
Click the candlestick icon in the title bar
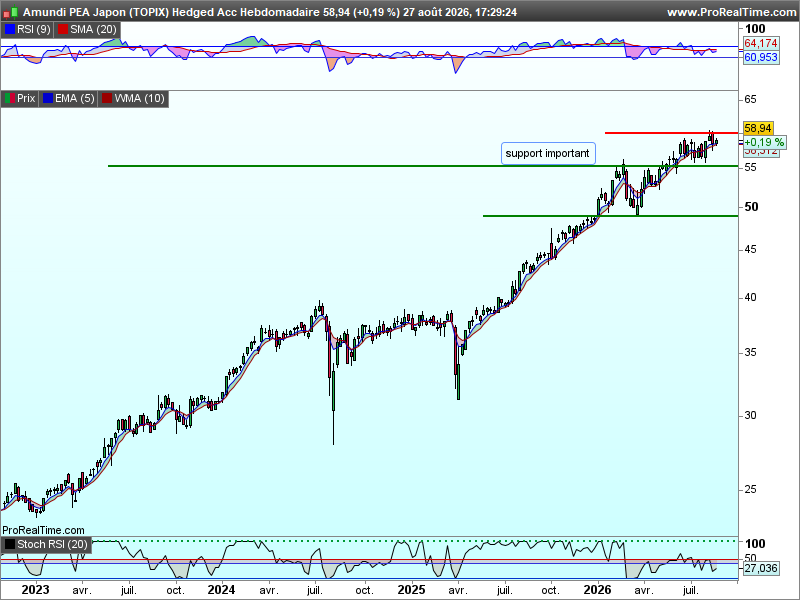(10, 12)
